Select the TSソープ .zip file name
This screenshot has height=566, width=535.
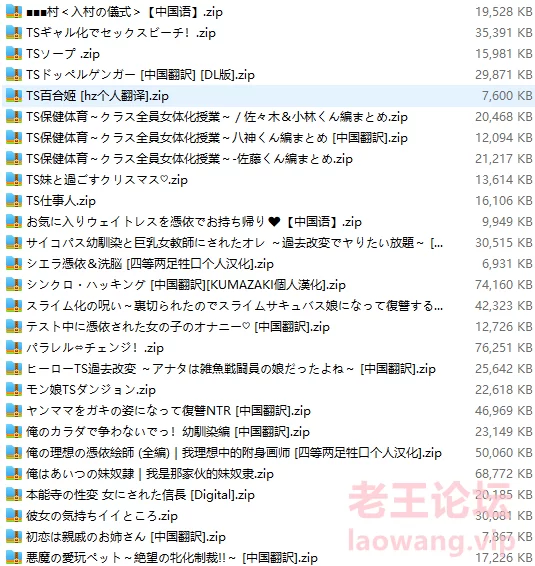point(63,54)
